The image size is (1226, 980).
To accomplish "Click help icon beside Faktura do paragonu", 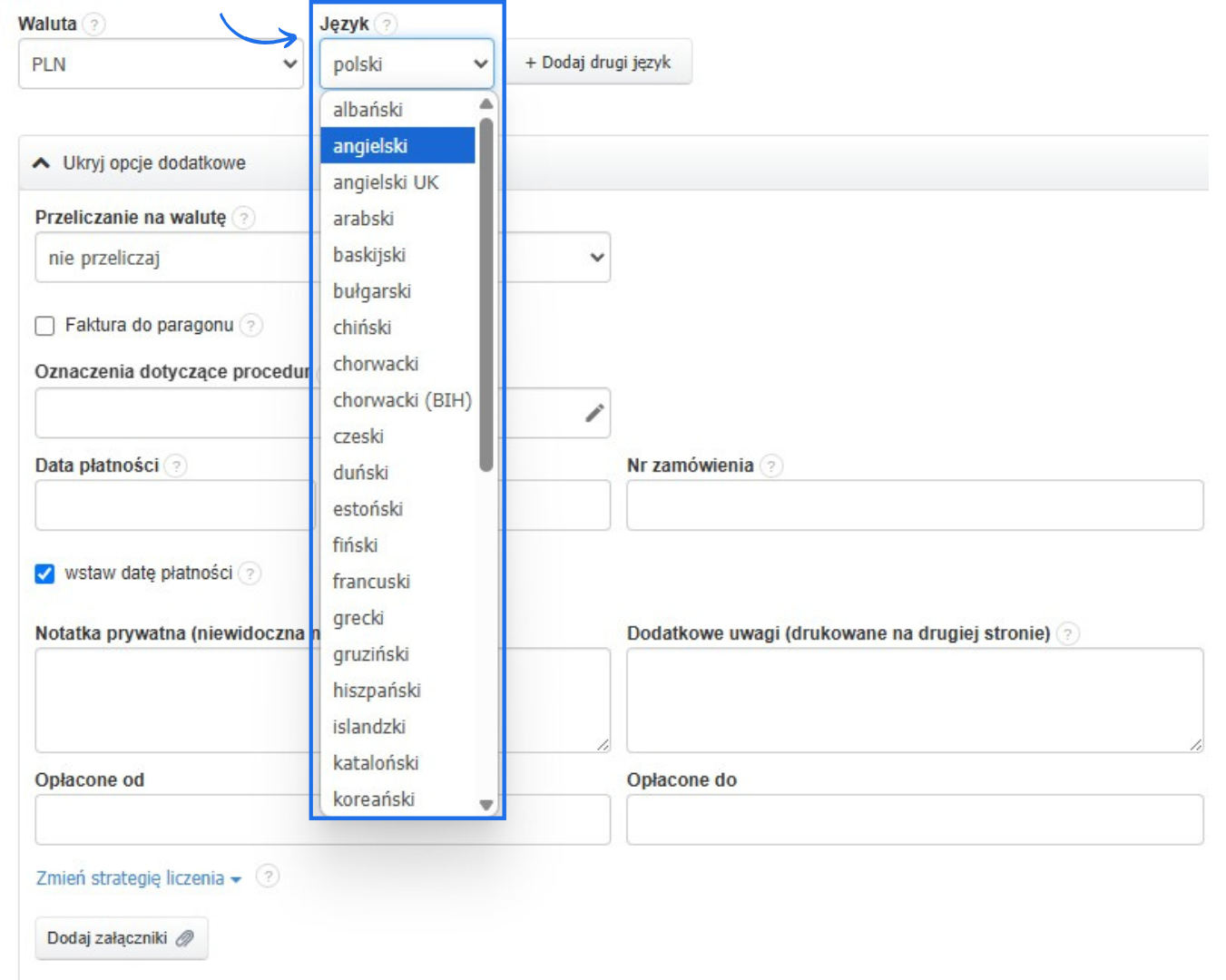I will click(x=251, y=325).
